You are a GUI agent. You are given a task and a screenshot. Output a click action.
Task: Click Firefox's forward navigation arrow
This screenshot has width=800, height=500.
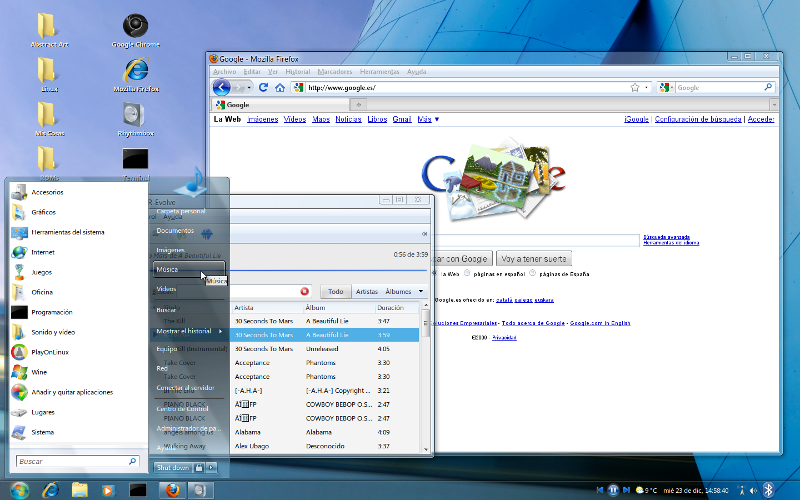[x=239, y=88]
